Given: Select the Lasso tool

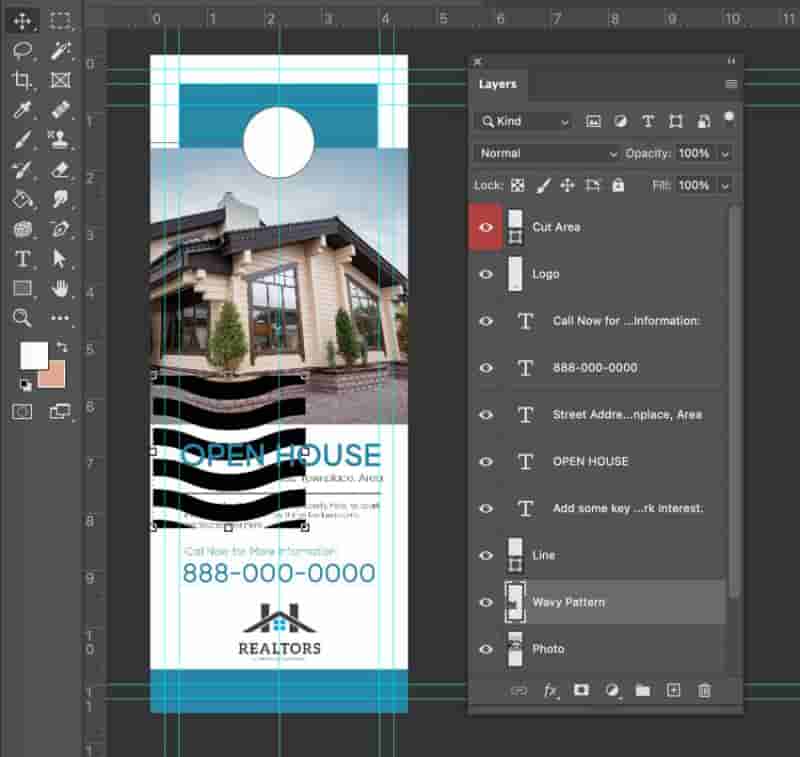Looking at the screenshot, I should click(x=22, y=50).
